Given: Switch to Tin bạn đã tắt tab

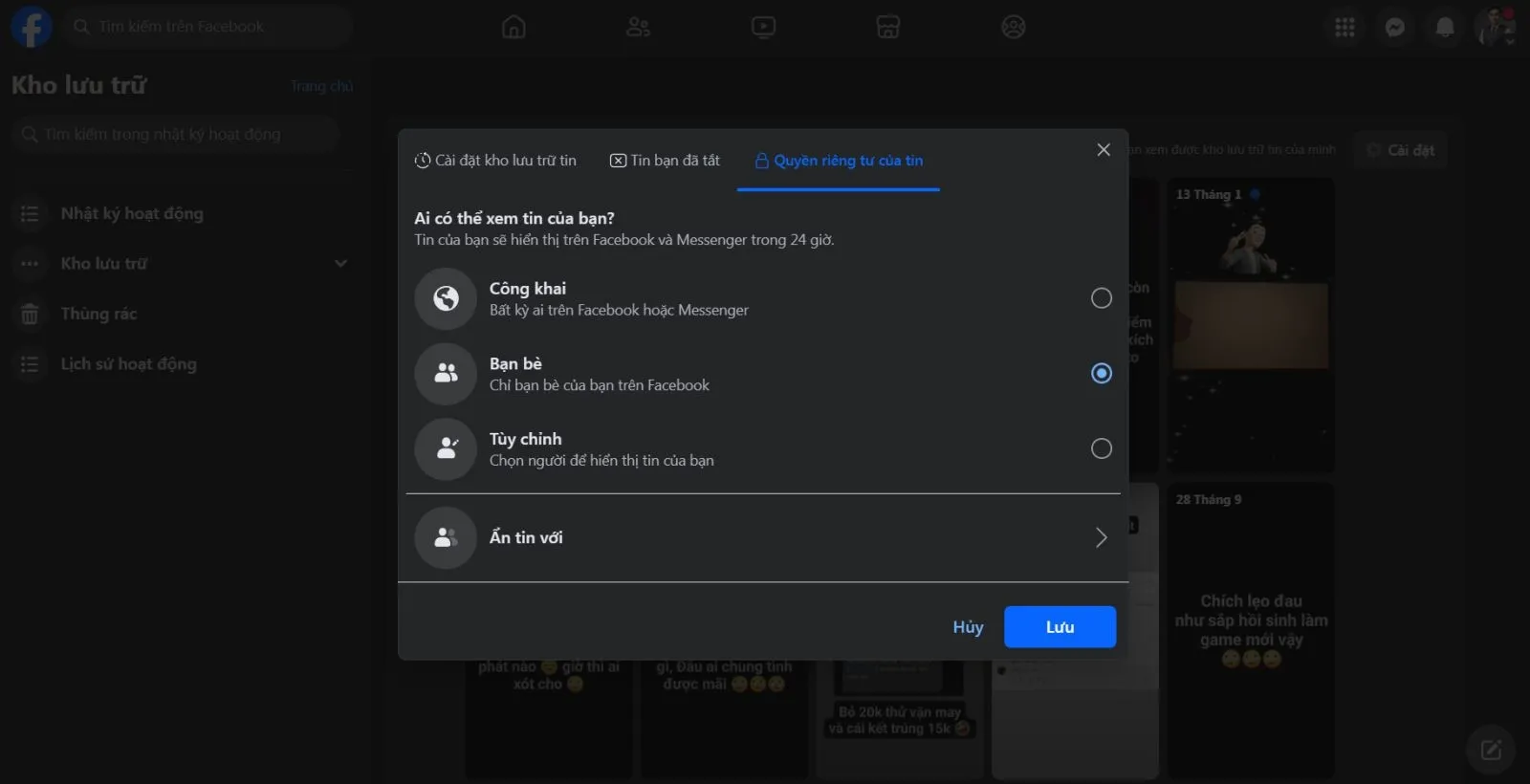Looking at the screenshot, I should coord(665,161).
